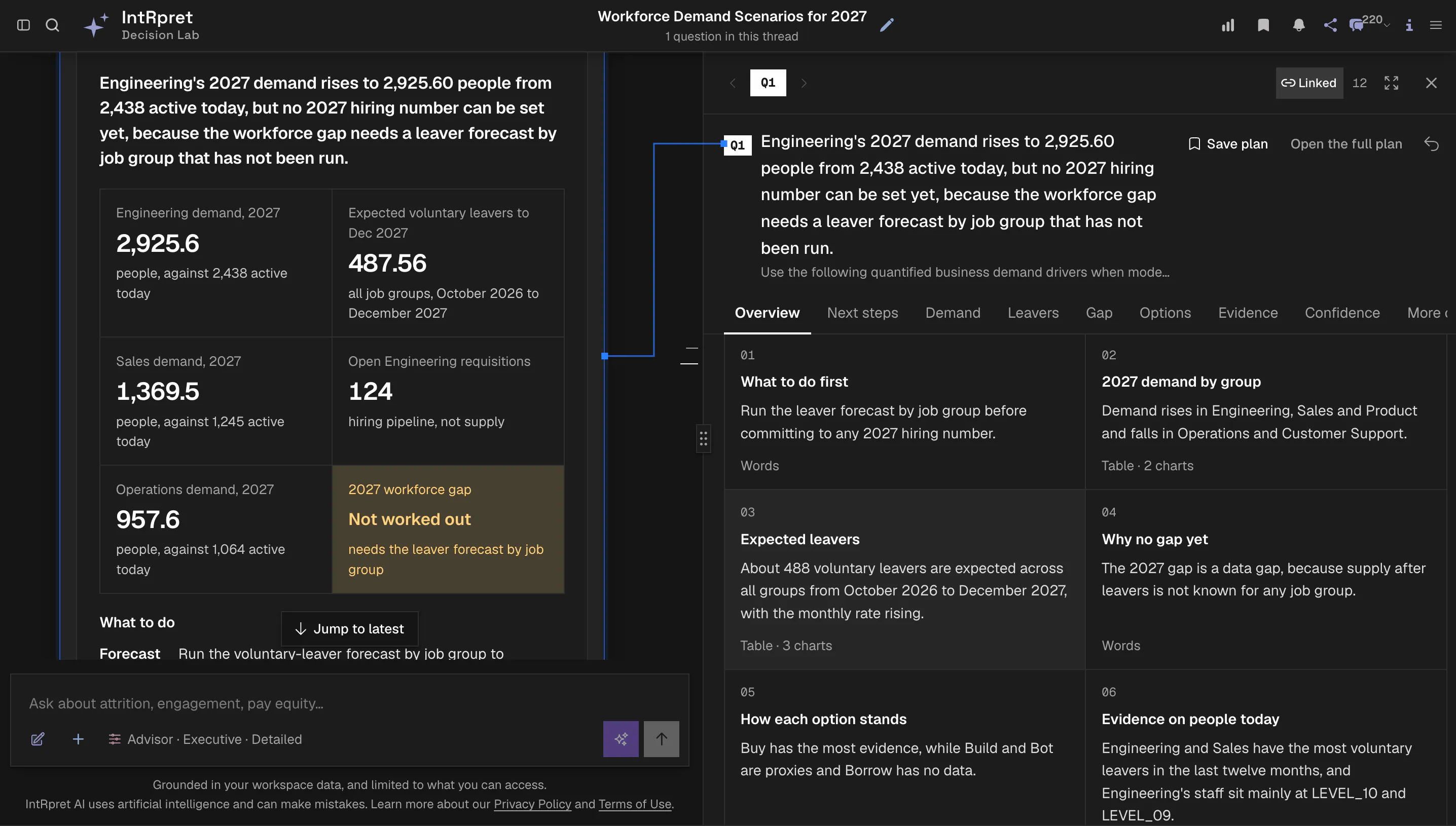Expand the plan panel to fullscreen
1456x826 pixels.
[1391, 83]
